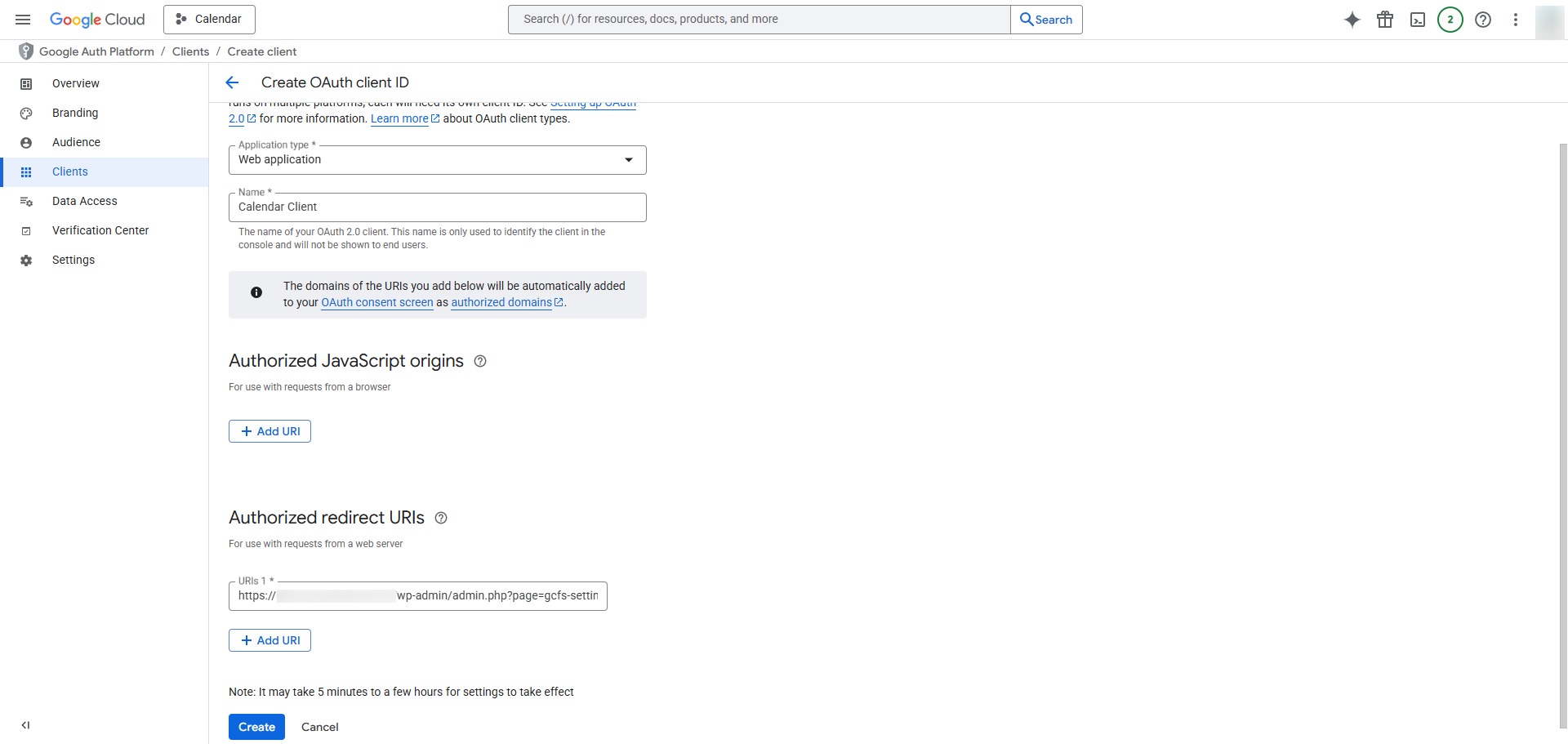Screen dimensions: 1568x744
Task: Click the page vertical scrollbar
Action: (1563, 435)
